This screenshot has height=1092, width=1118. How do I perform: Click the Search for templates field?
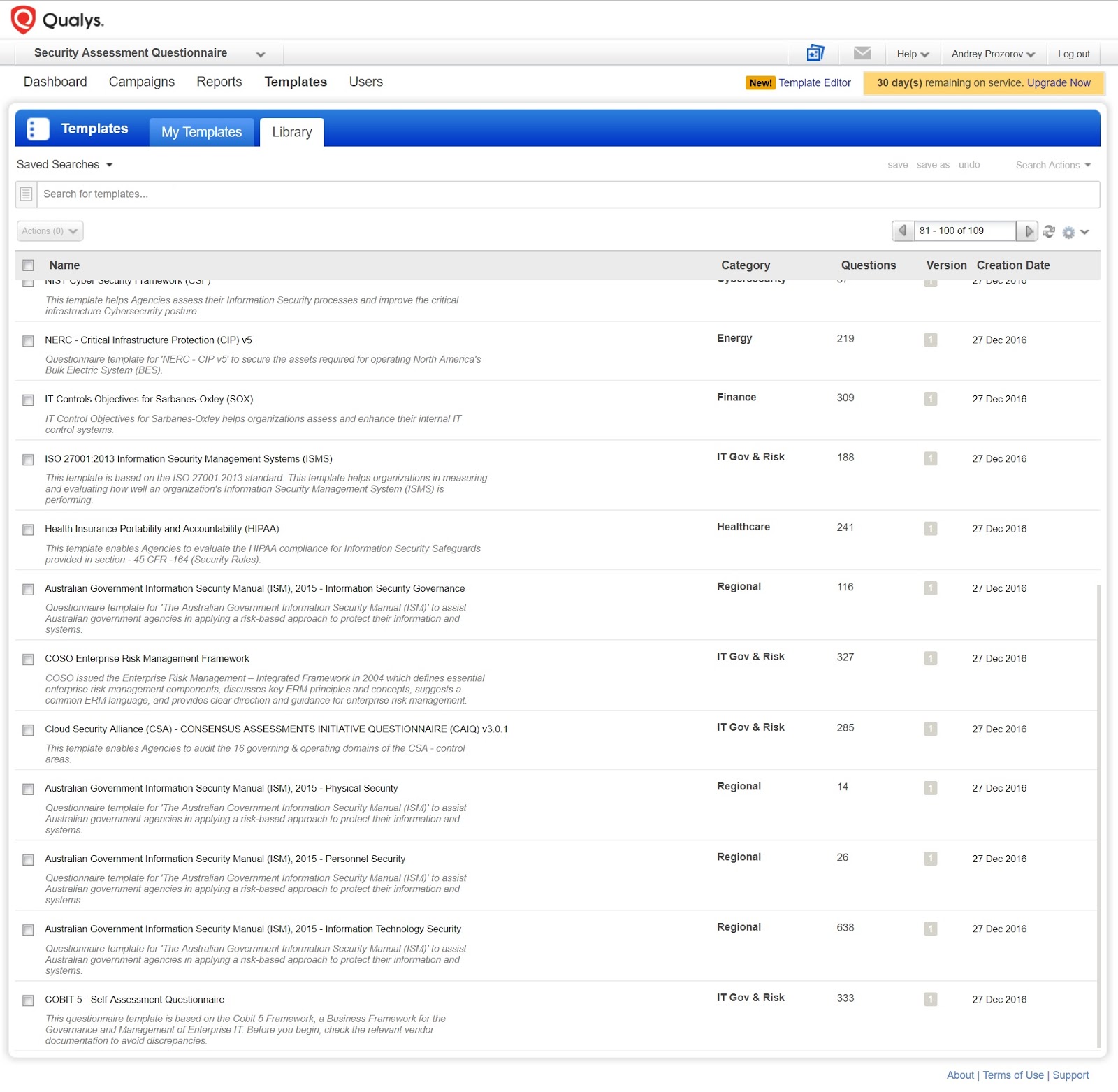point(567,194)
